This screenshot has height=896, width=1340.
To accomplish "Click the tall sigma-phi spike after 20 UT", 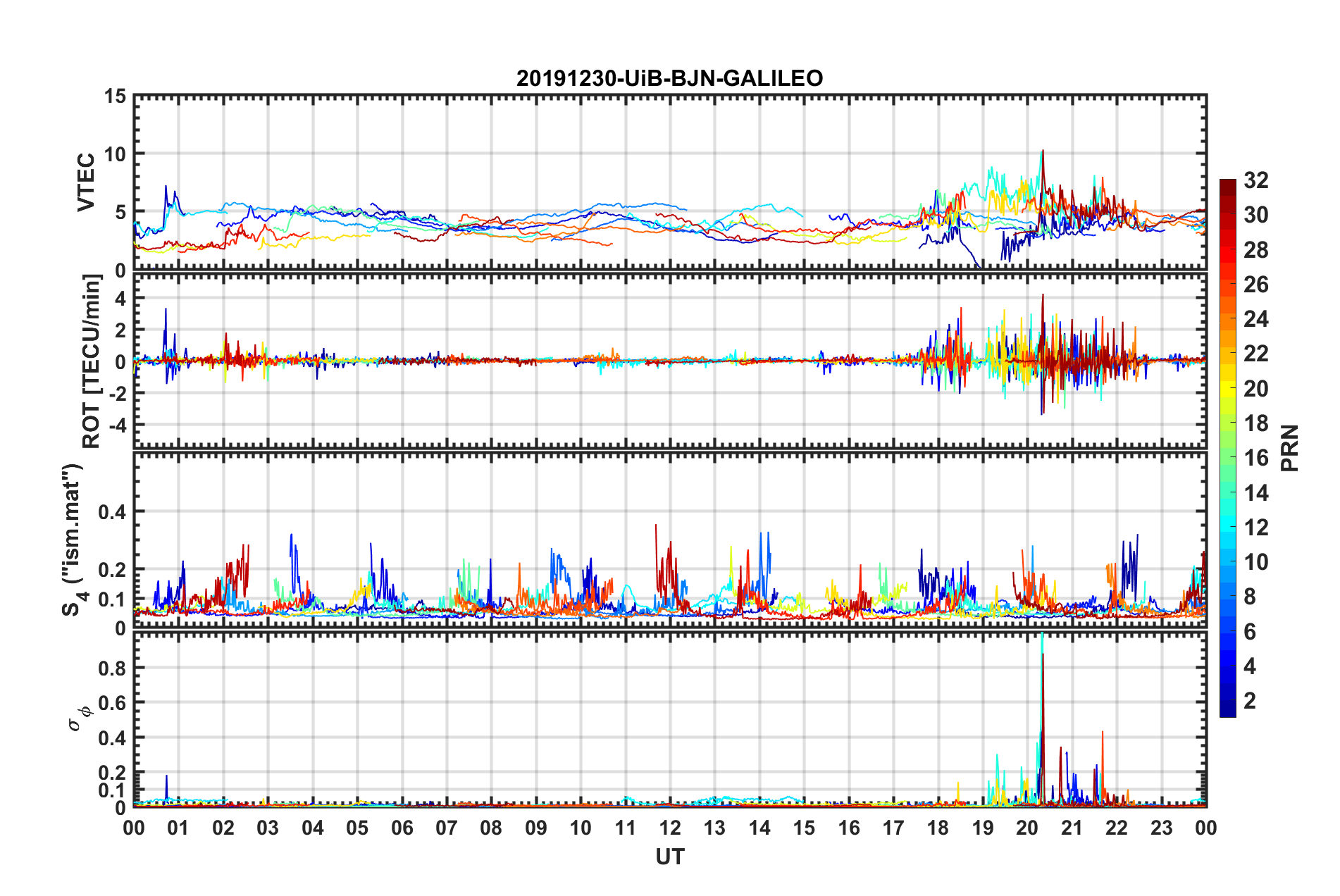I will click(x=1042, y=718).
